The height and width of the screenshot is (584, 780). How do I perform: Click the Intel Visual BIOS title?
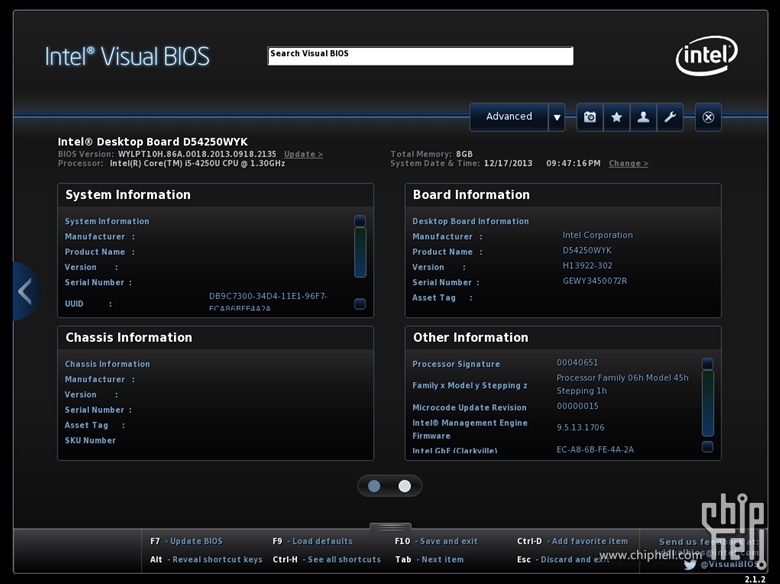coord(127,56)
